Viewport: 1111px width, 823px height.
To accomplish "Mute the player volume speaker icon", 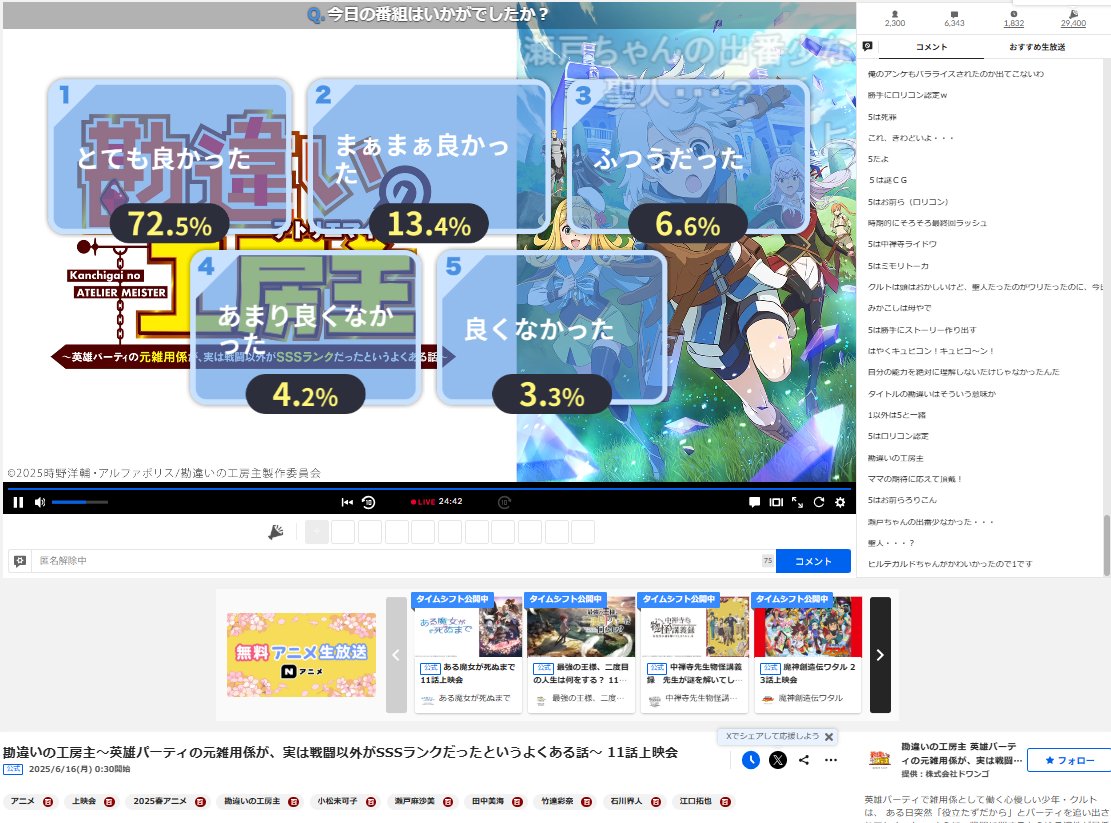I will [40, 502].
